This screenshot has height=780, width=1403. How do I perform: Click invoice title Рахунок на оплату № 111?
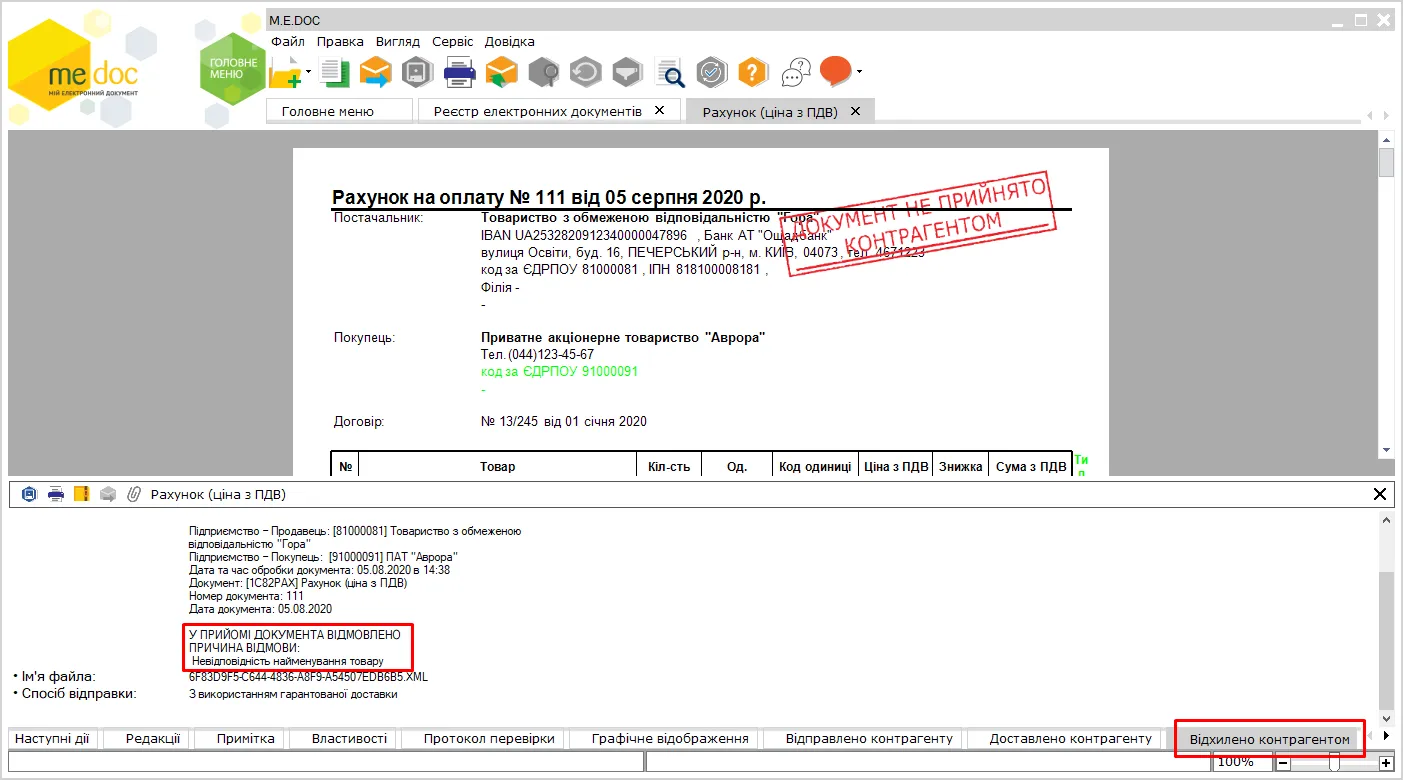[x=550, y=197]
